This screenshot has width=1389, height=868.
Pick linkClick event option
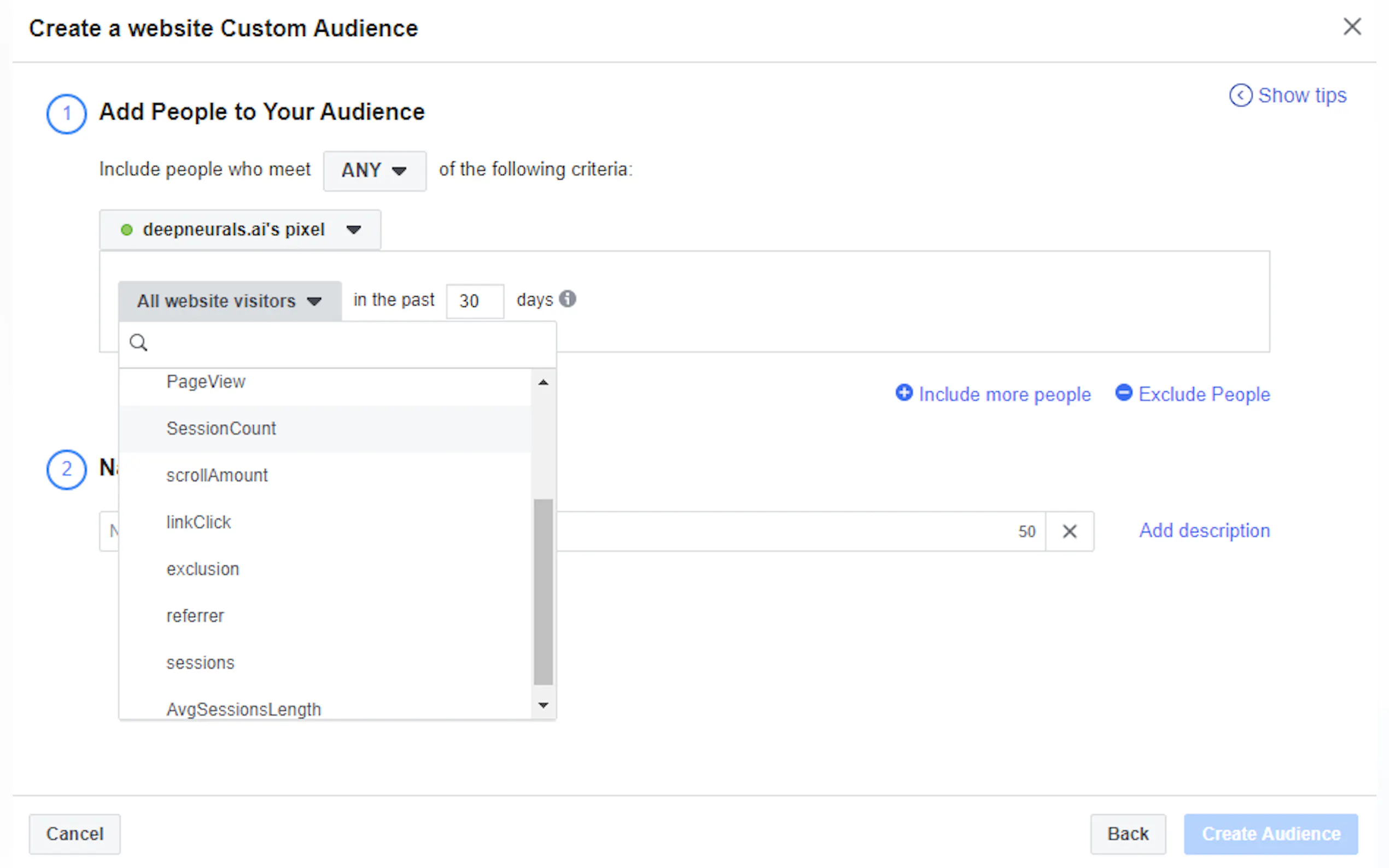click(199, 523)
